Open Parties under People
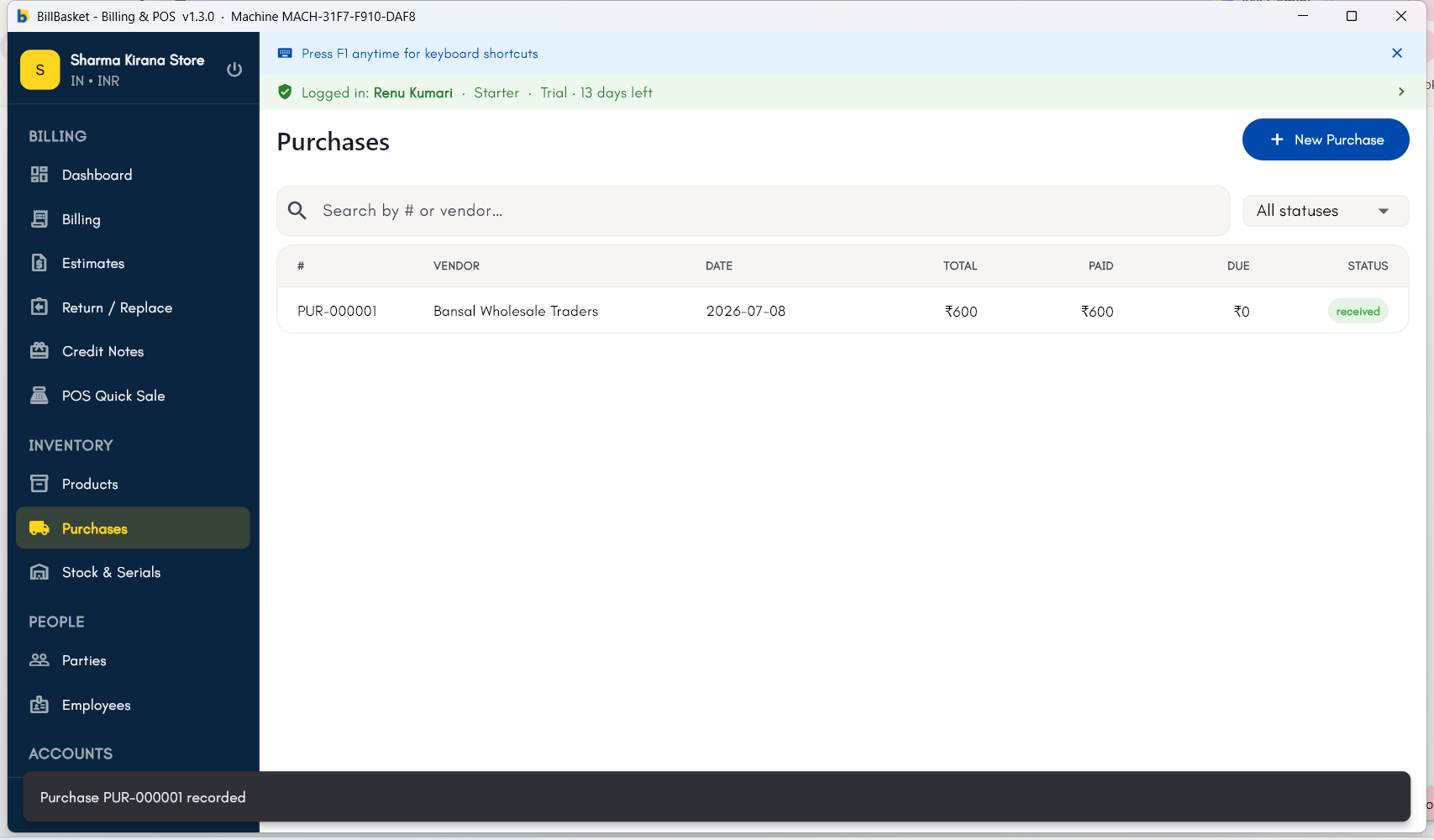 point(133,660)
